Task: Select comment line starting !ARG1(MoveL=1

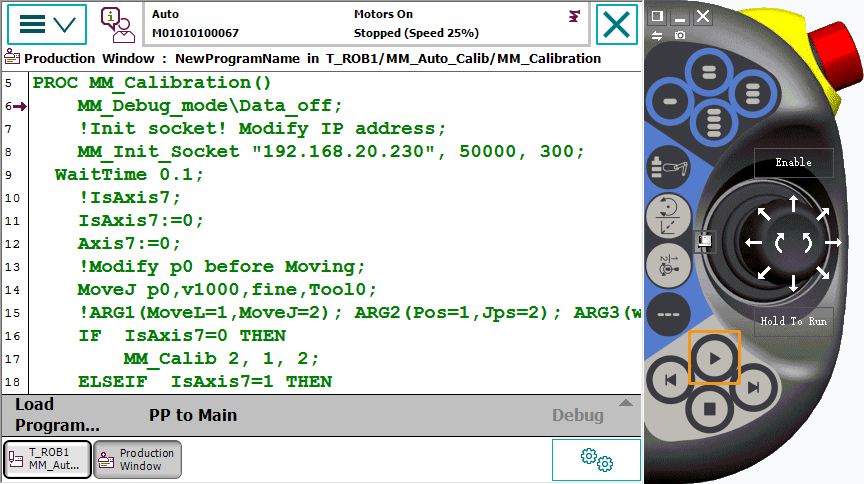Action: click(360, 313)
